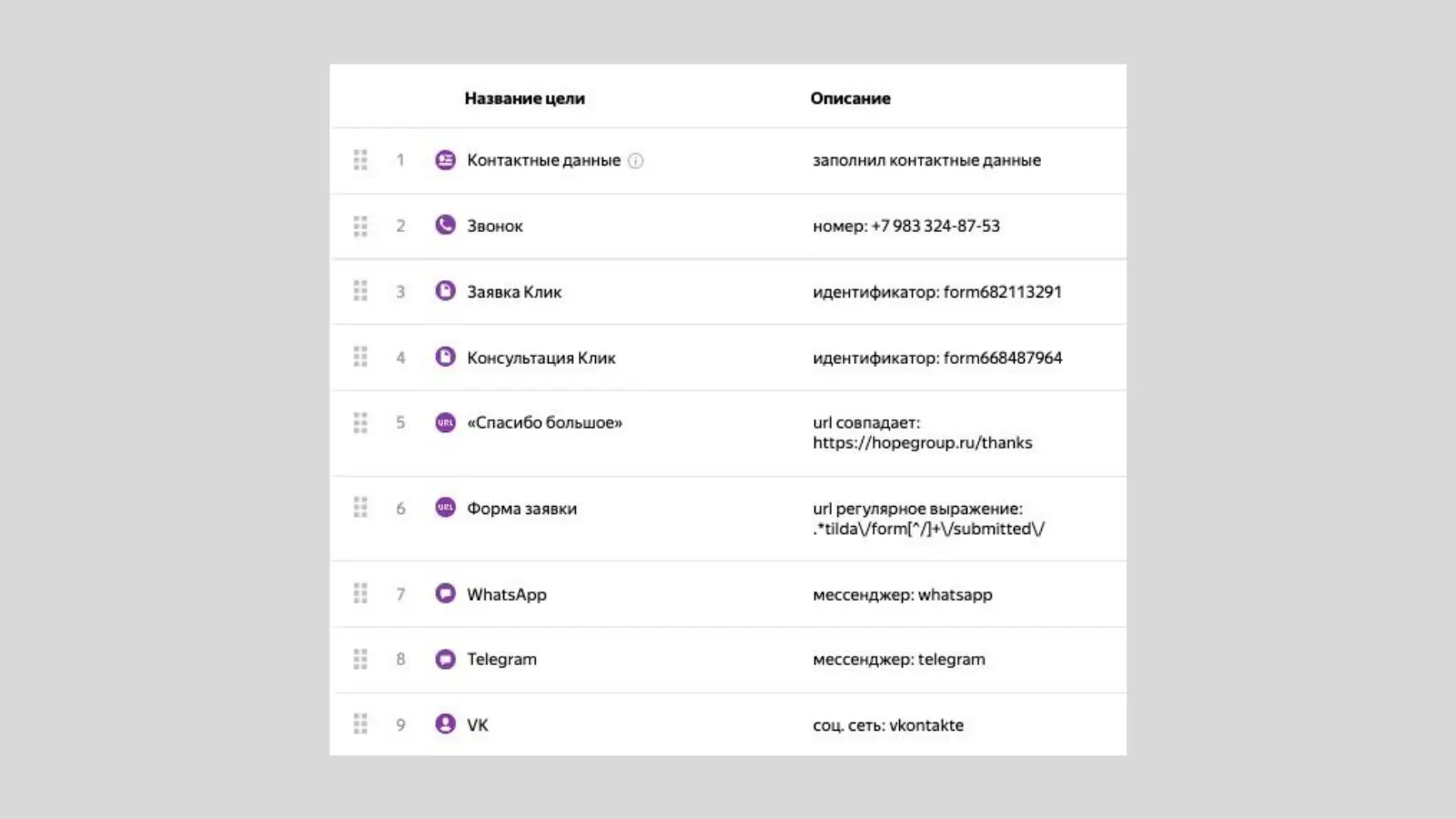
Task: Click info icon next to Контактные данные
Action: tap(636, 161)
